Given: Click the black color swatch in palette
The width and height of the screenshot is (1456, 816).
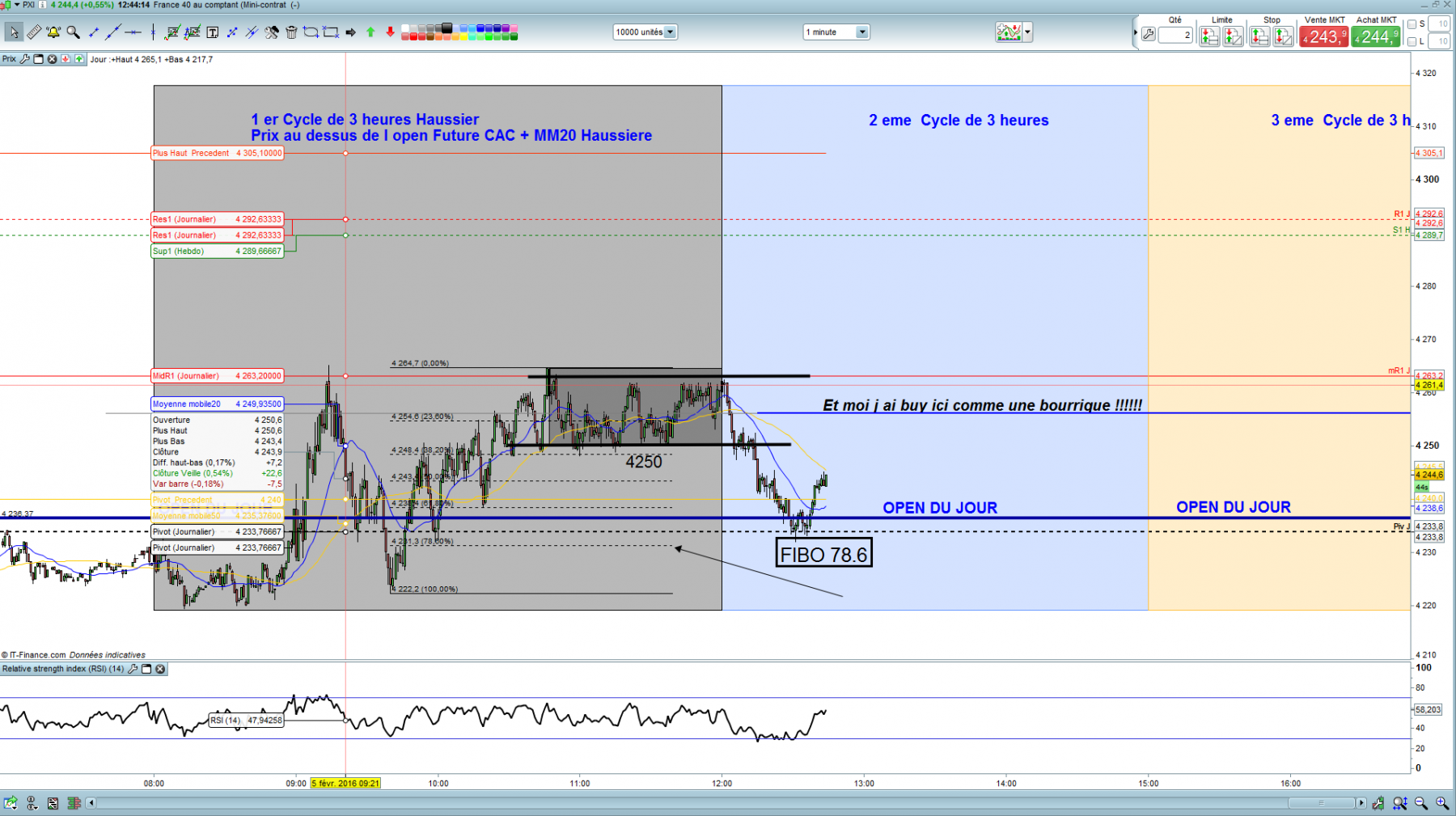Looking at the screenshot, I should coord(448,28).
